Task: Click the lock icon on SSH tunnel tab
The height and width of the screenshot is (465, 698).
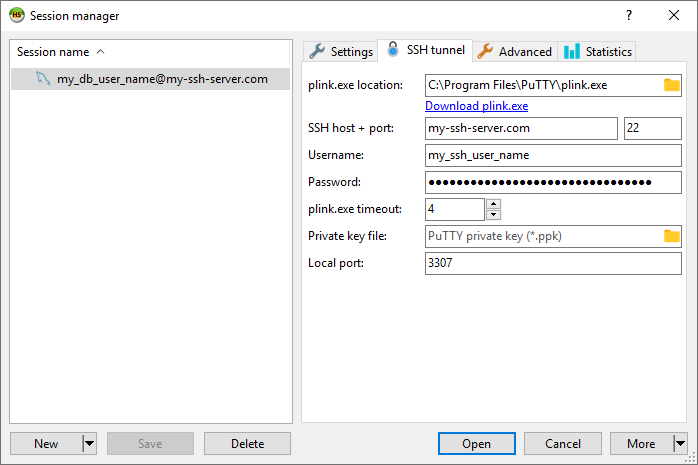Action: (393, 49)
